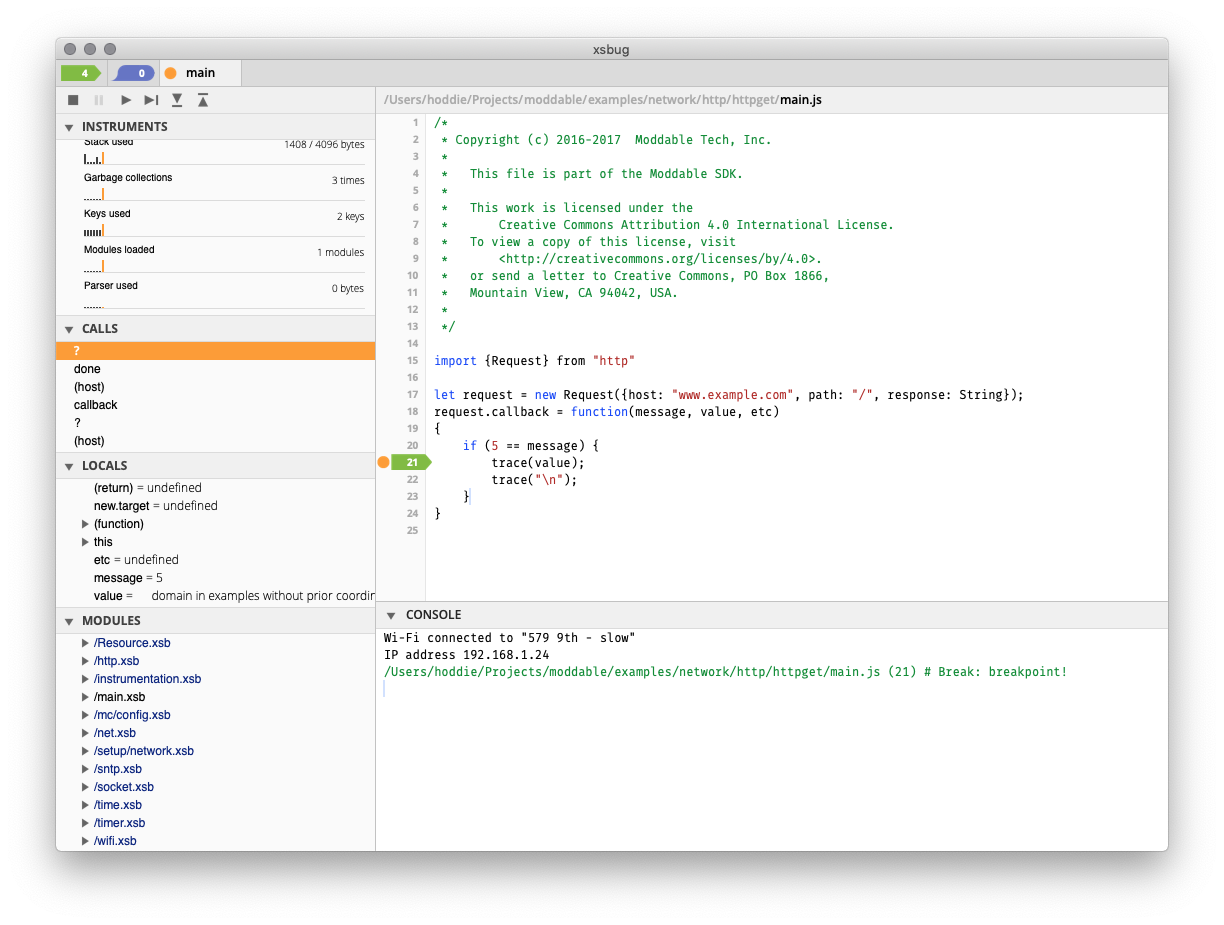Click the value local variable row
1224x925 pixels.
pyautogui.click(x=215, y=596)
